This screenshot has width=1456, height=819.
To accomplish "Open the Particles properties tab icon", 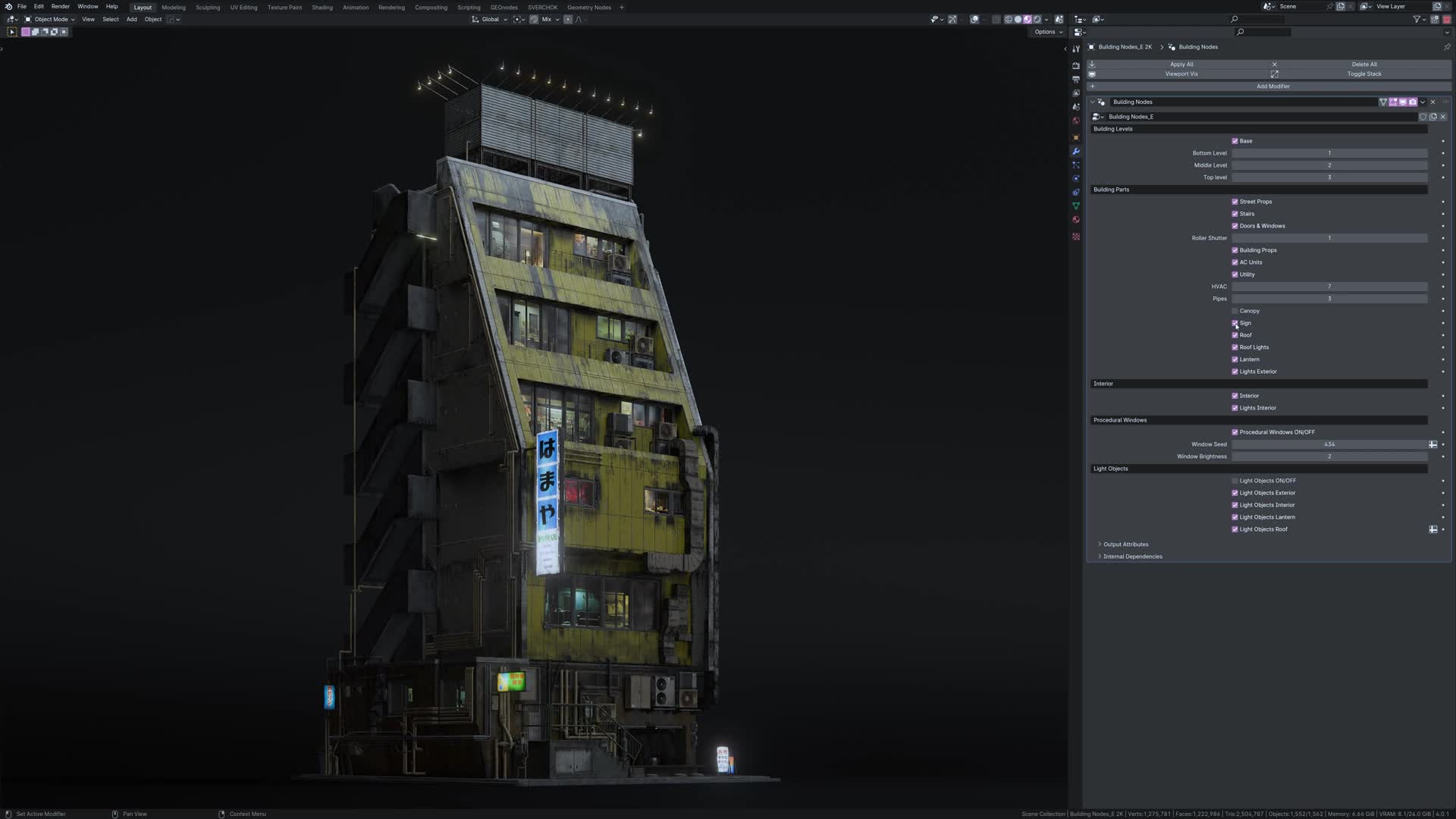I will 1075,165.
